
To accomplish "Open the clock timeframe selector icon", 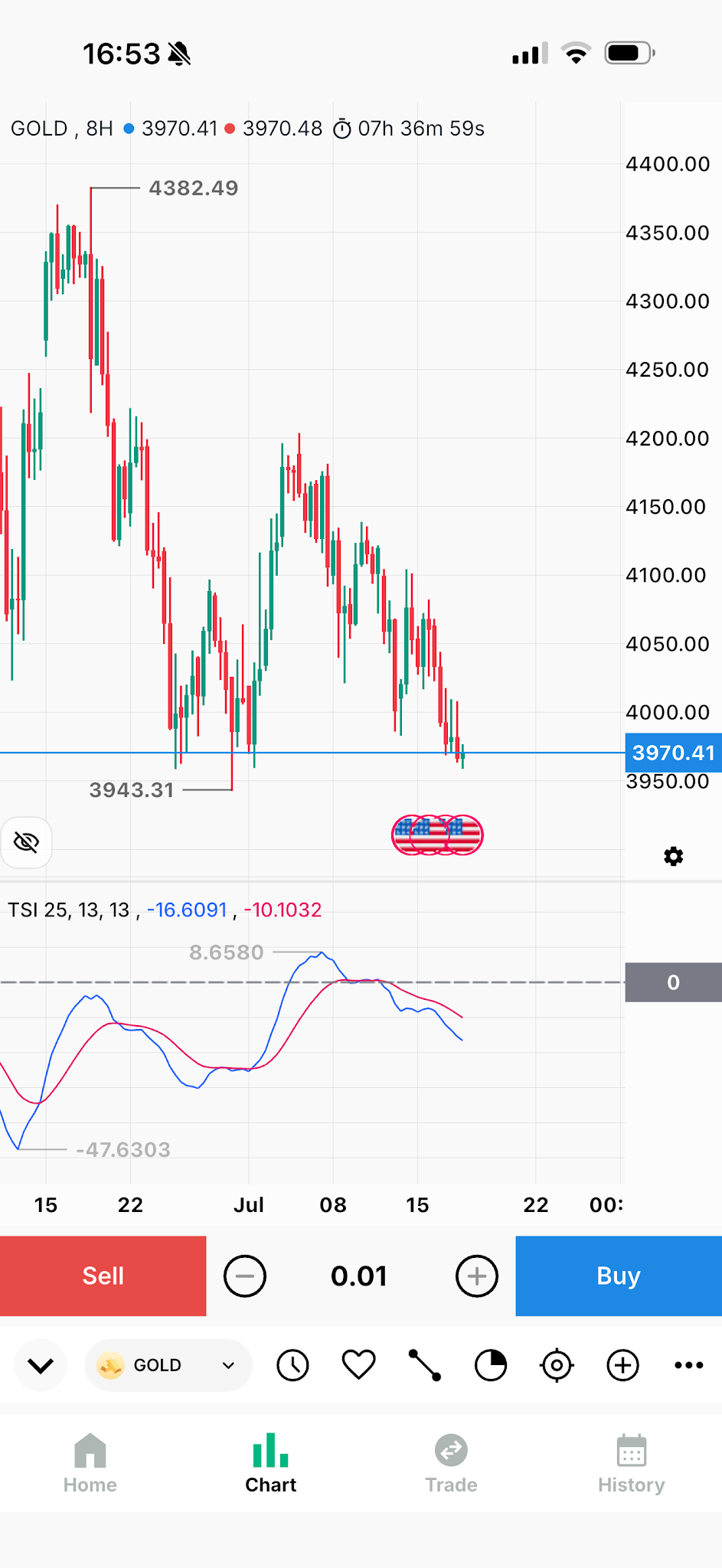I will [292, 1365].
